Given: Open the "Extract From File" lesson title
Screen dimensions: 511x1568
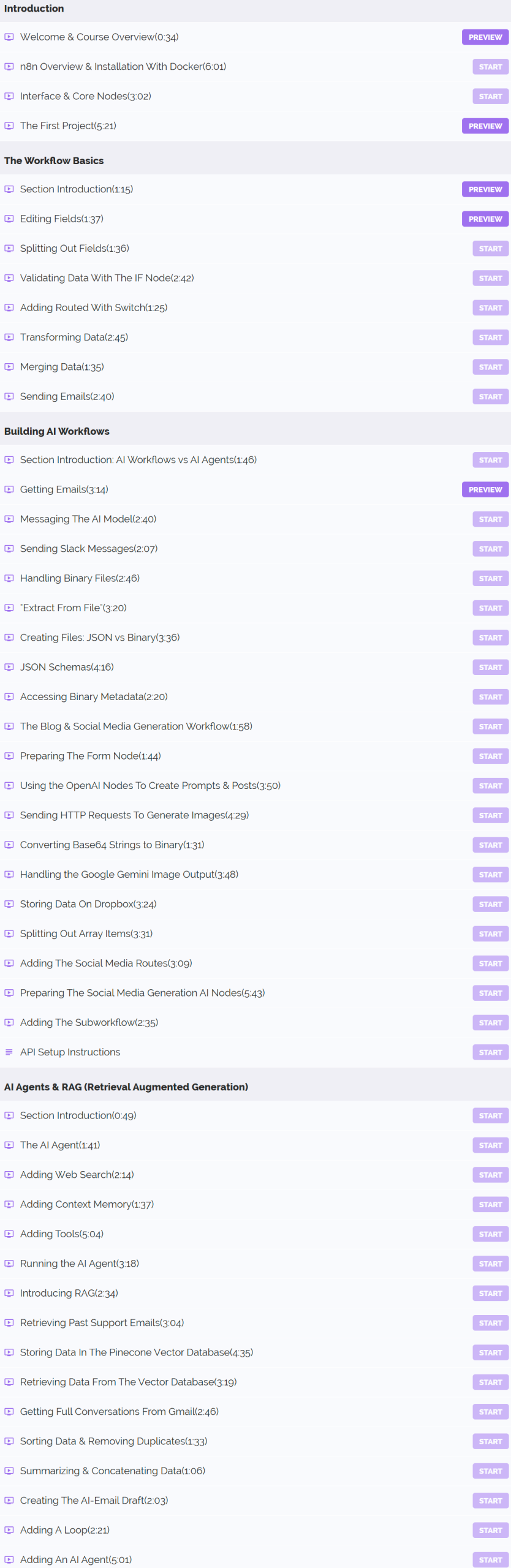Looking at the screenshot, I should coord(74,608).
